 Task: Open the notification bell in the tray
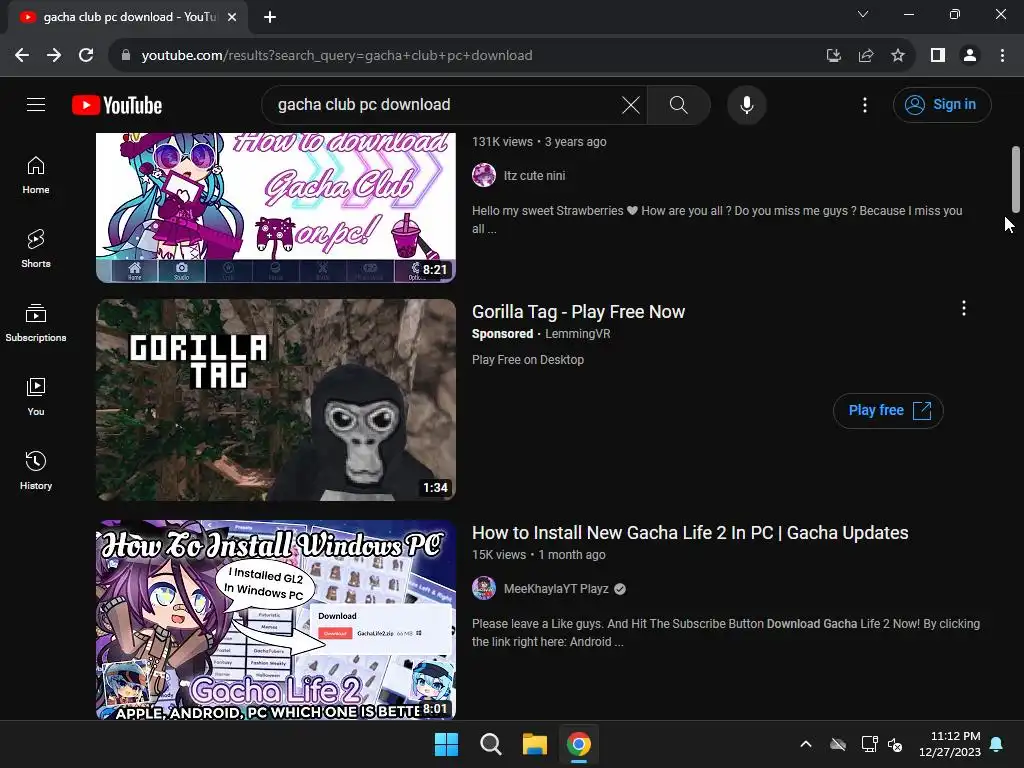point(997,744)
